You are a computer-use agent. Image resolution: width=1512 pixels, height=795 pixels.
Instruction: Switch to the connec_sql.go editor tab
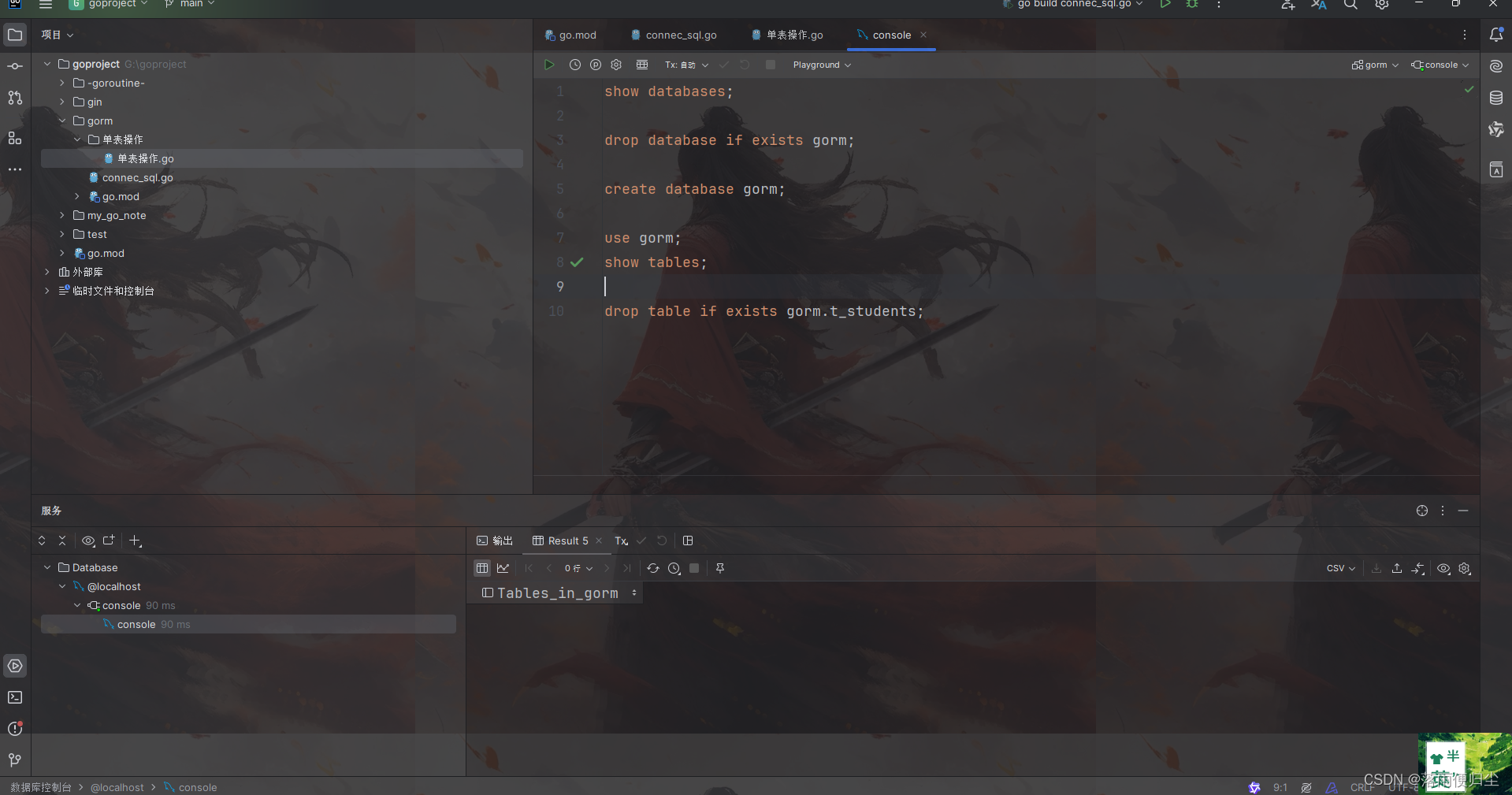(x=674, y=35)
